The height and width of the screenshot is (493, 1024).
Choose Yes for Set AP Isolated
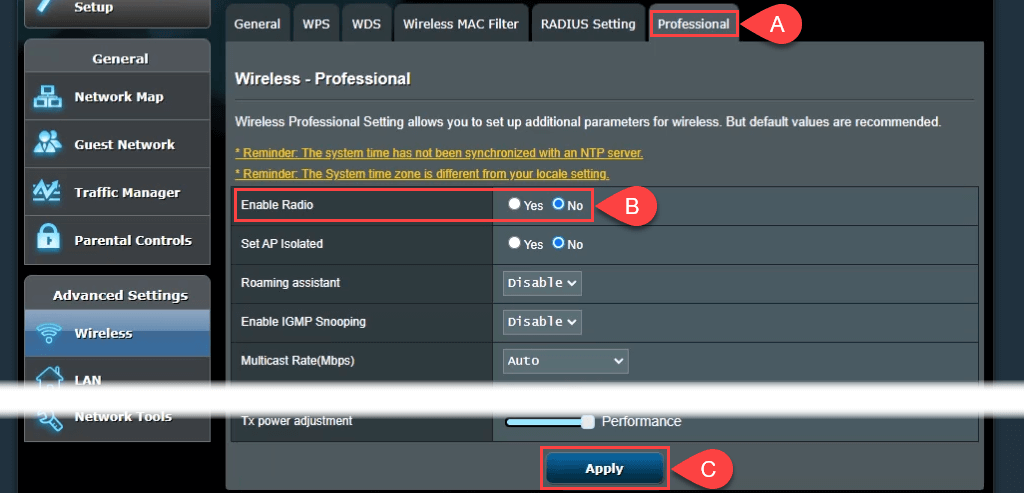pyautogui.click(x=514, y=243)
